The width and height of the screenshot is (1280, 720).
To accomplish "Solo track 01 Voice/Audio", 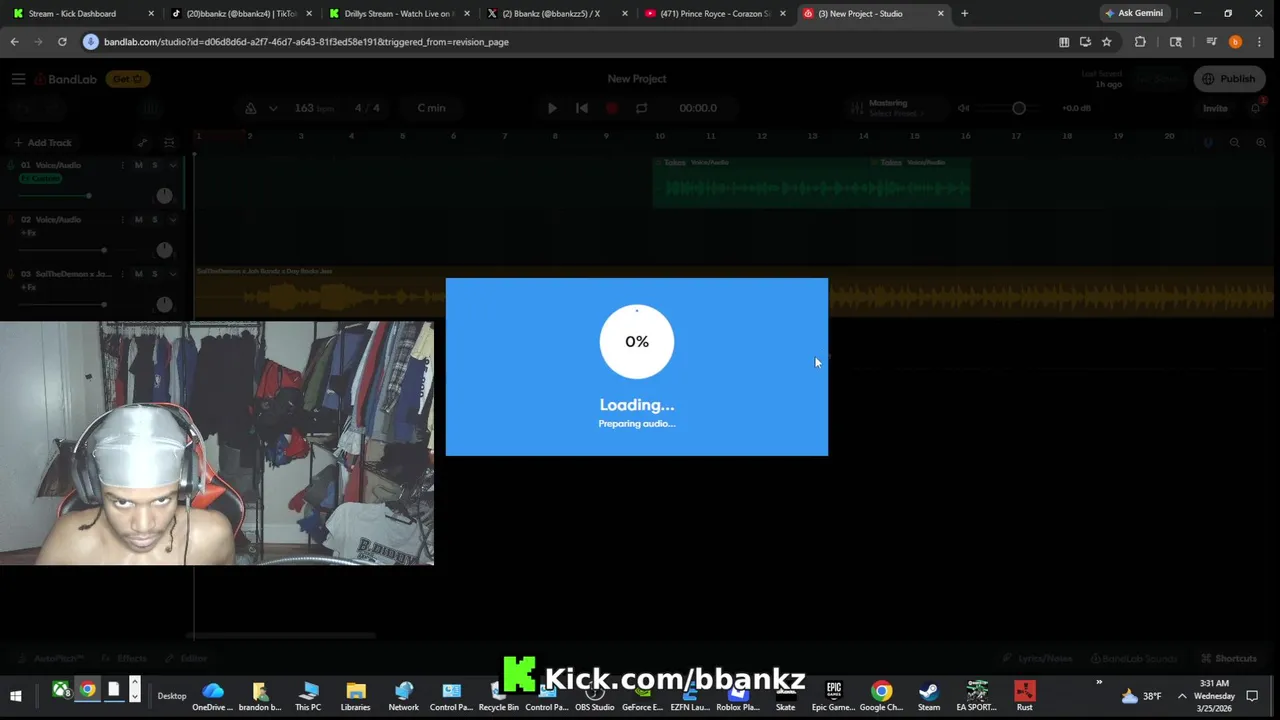I will pyautogui.click(x=154, y=165).
